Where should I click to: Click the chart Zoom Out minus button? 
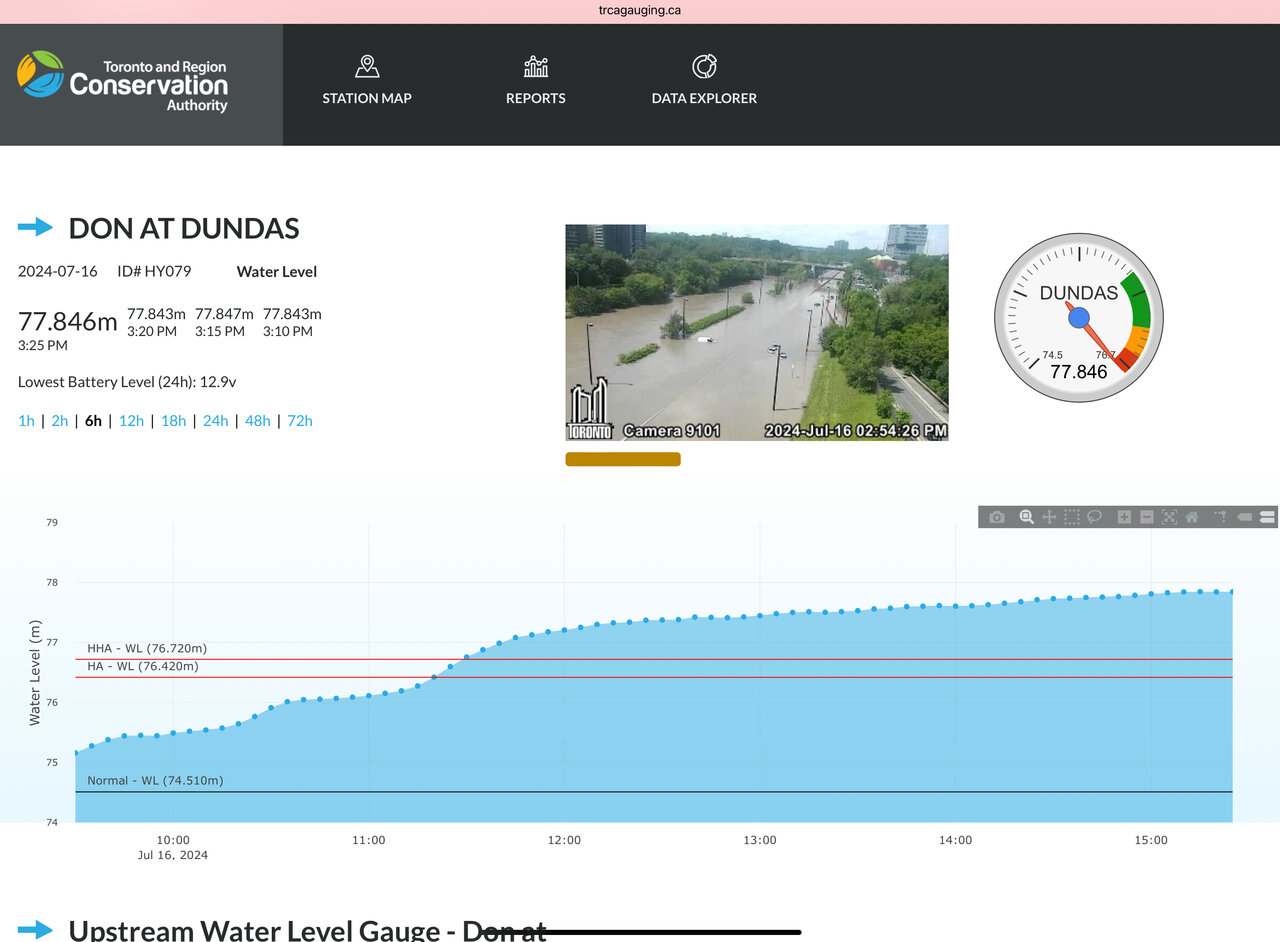[x=1146, y=517]
